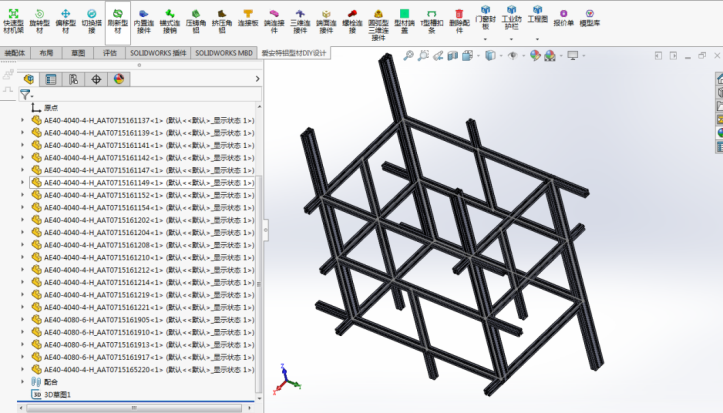Insert 圆弧型三维连接件 arc 3D connector

pyautogui.click(x=378, y=24)
